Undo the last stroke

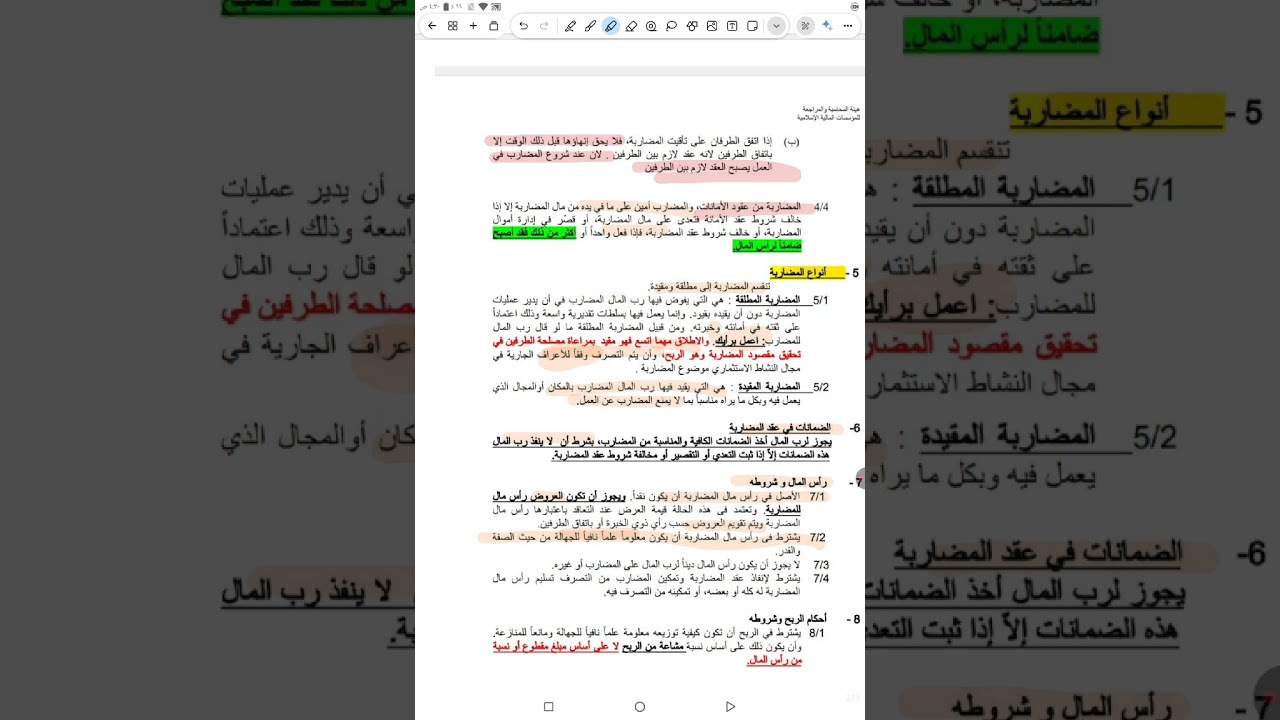523,26
